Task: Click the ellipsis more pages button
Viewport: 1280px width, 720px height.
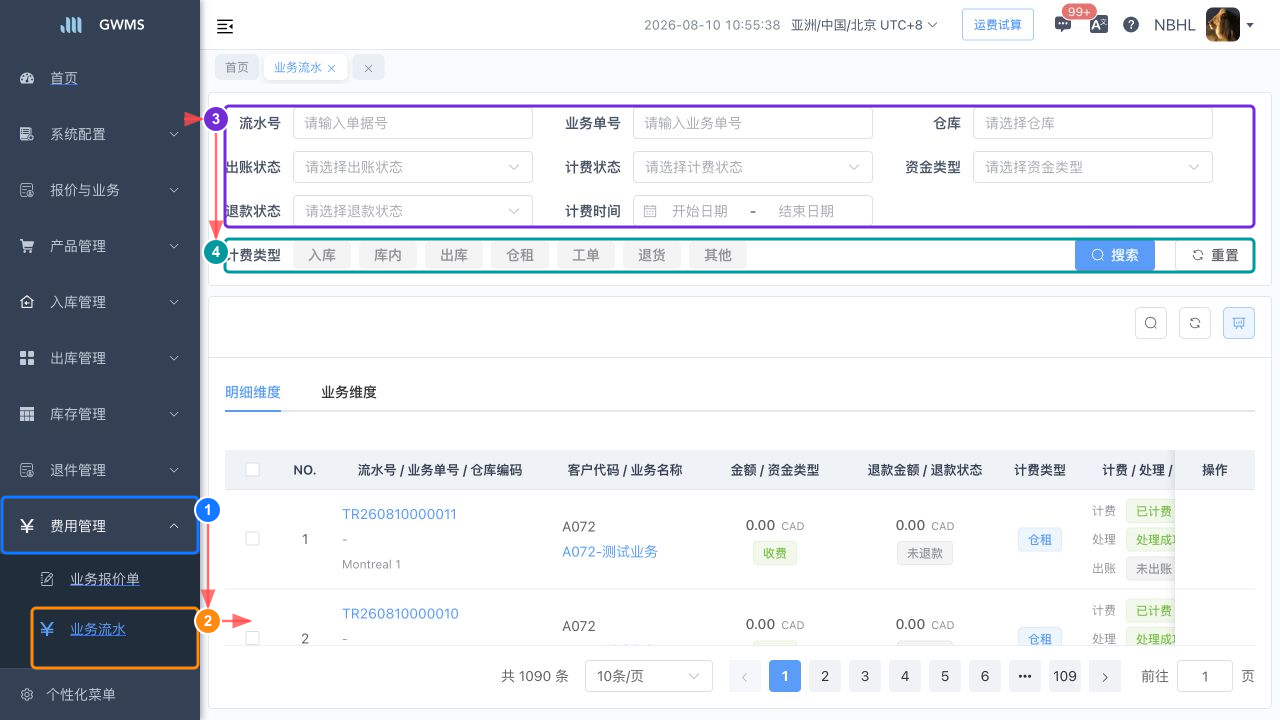Action: (x=1025, y=677)
